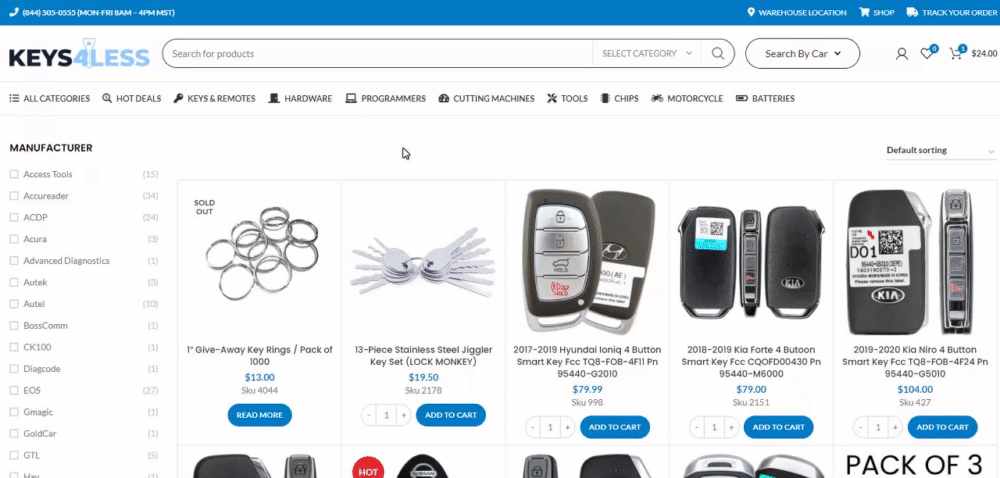Open the Default sorting dropdown
1000x478 pixels.
coord(941,150)
